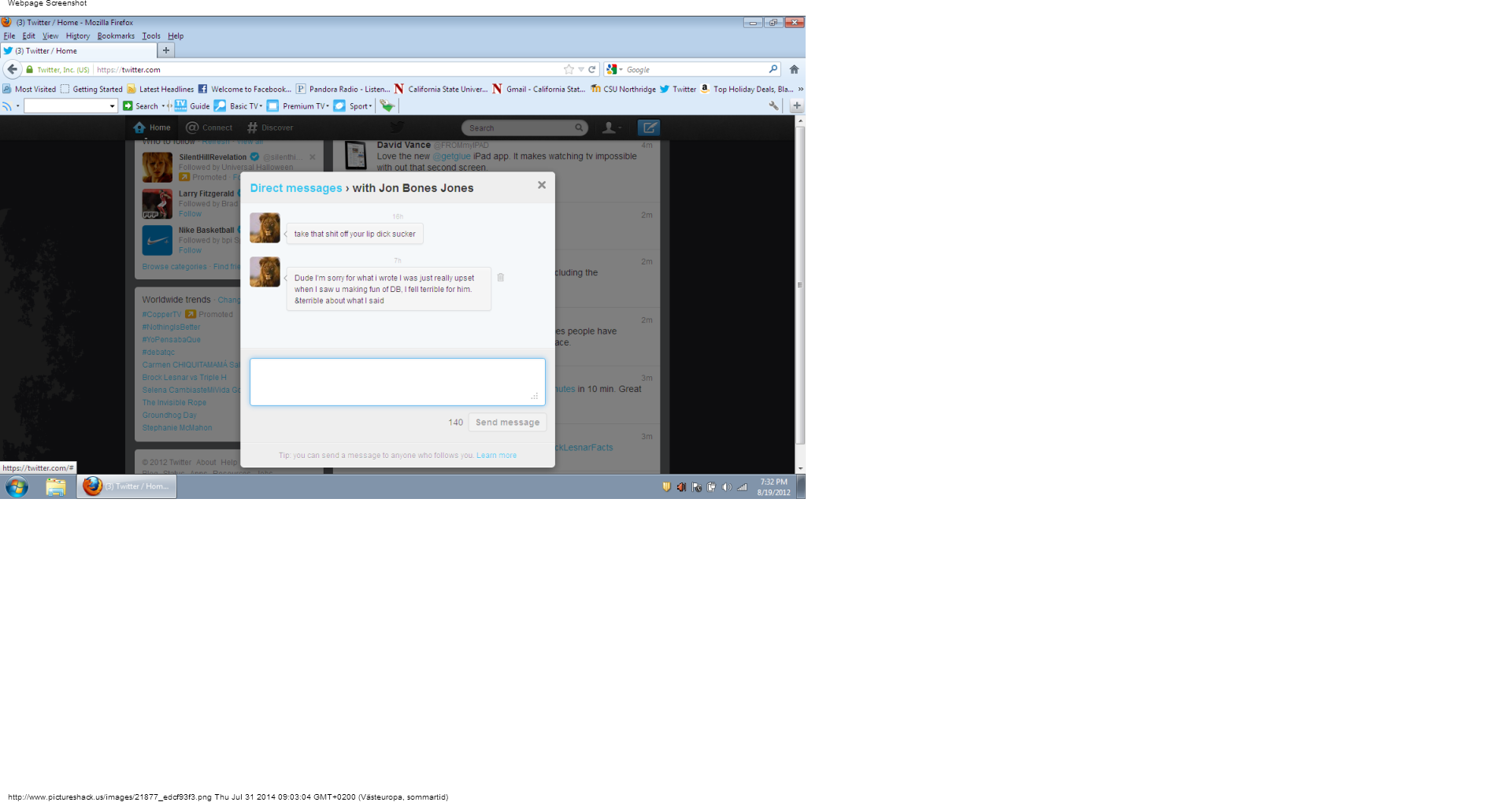
Task: Click the yellow shield tray icon
Action: click(x=666, y=487)
